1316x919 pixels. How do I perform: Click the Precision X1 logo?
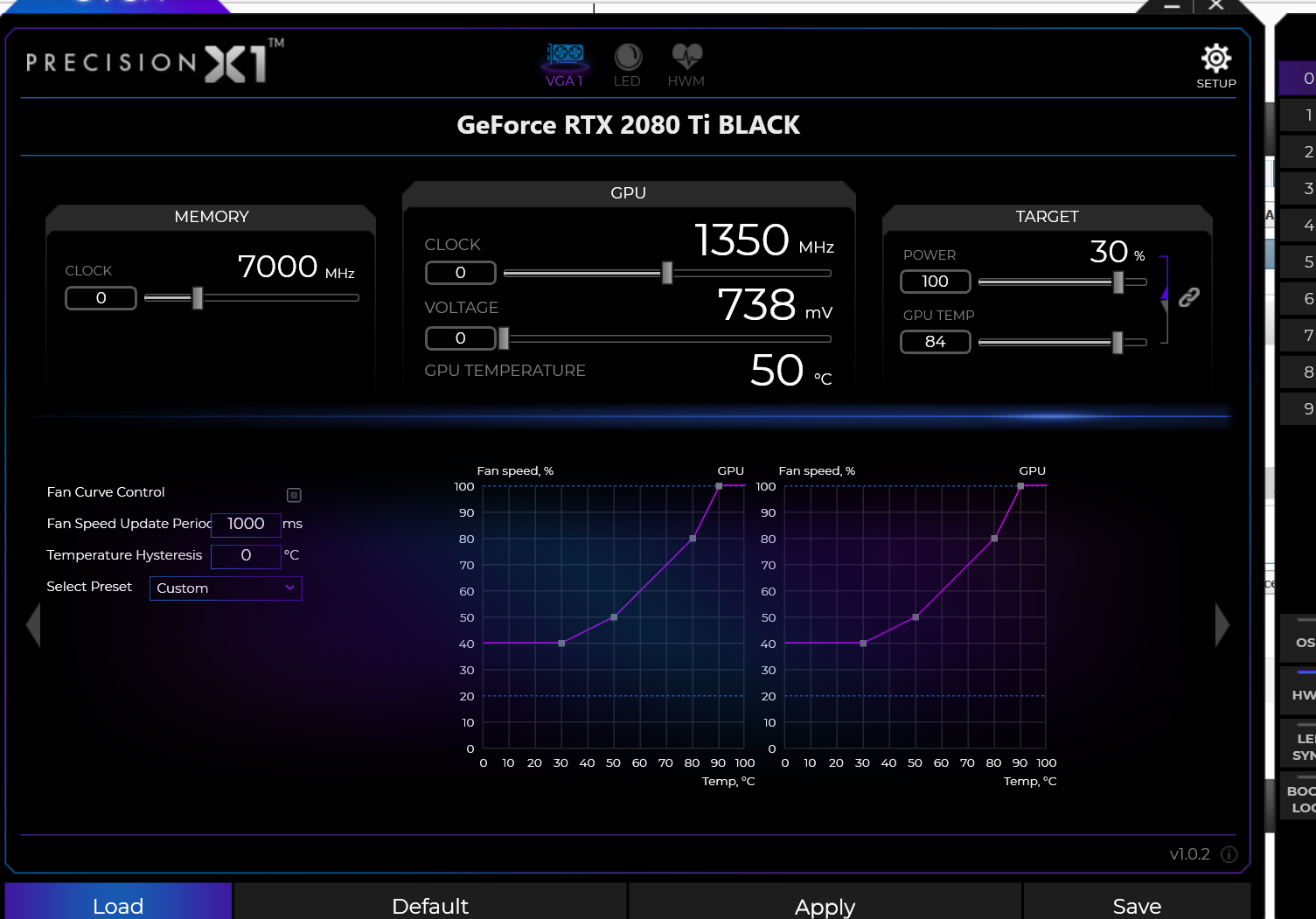pyautogui.click(x=155, y=61)
